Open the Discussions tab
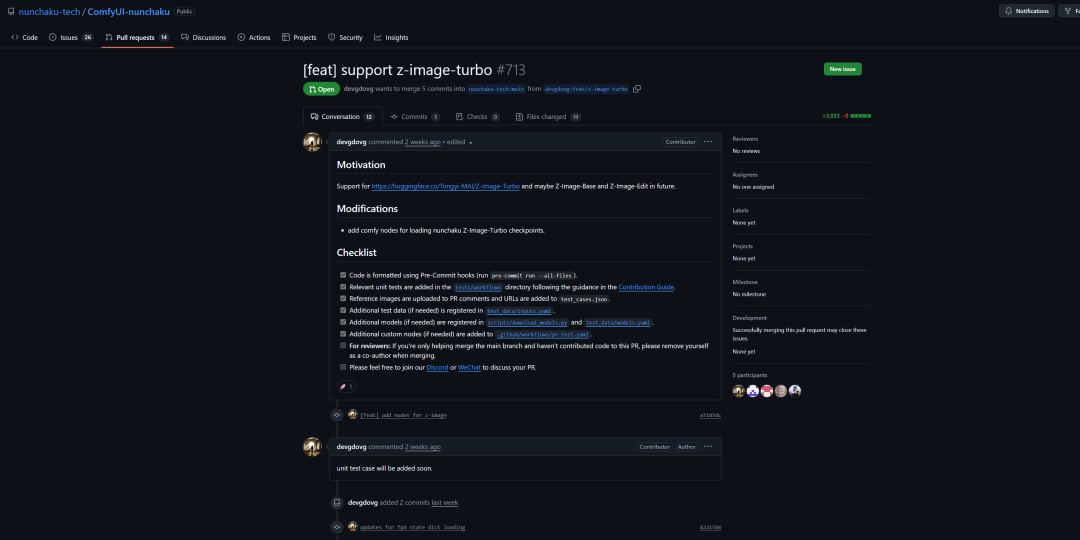Viewport: 1080px width, 540px height. pos(203,37)
